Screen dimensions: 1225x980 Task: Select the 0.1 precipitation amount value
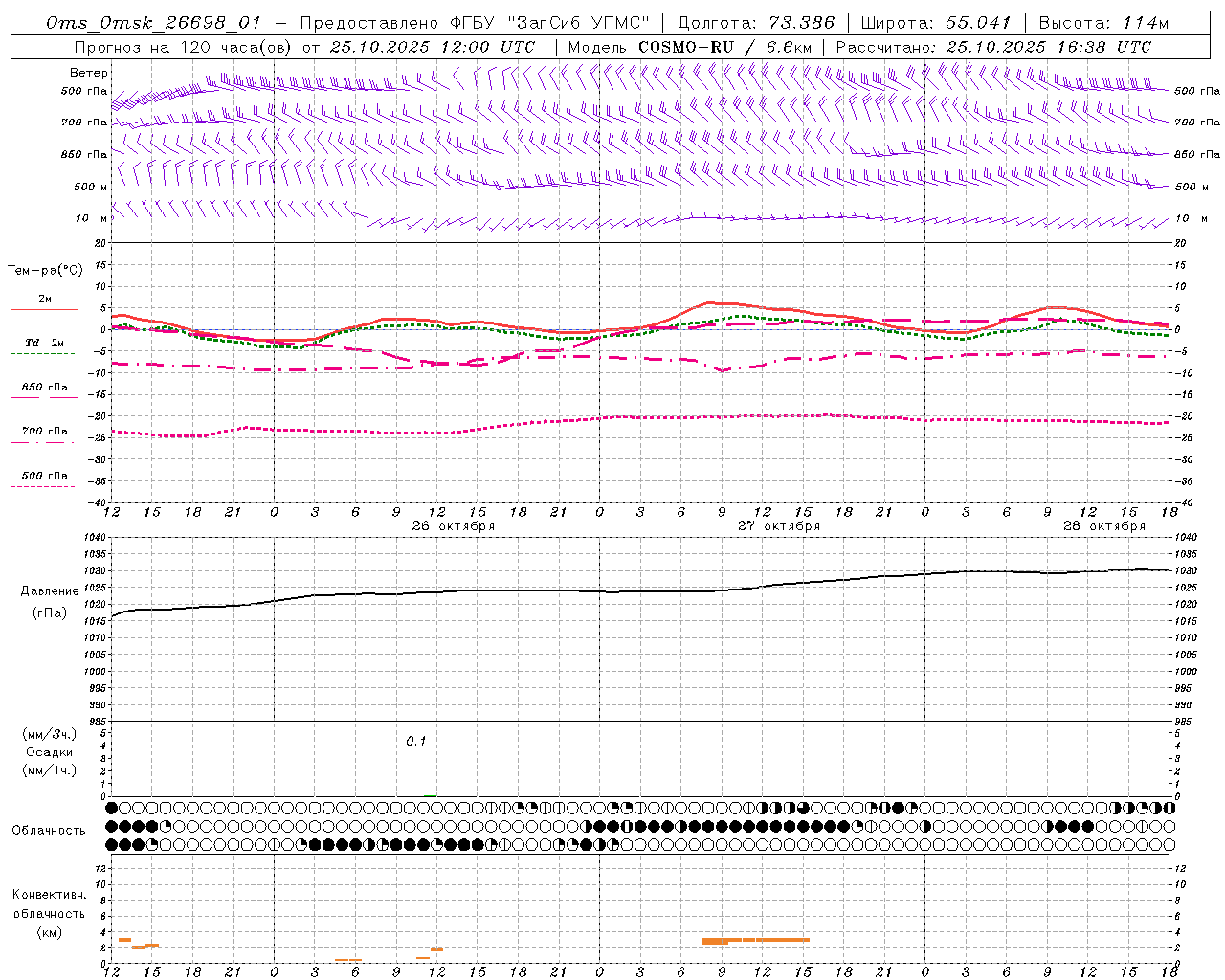[x=416, y=742]
